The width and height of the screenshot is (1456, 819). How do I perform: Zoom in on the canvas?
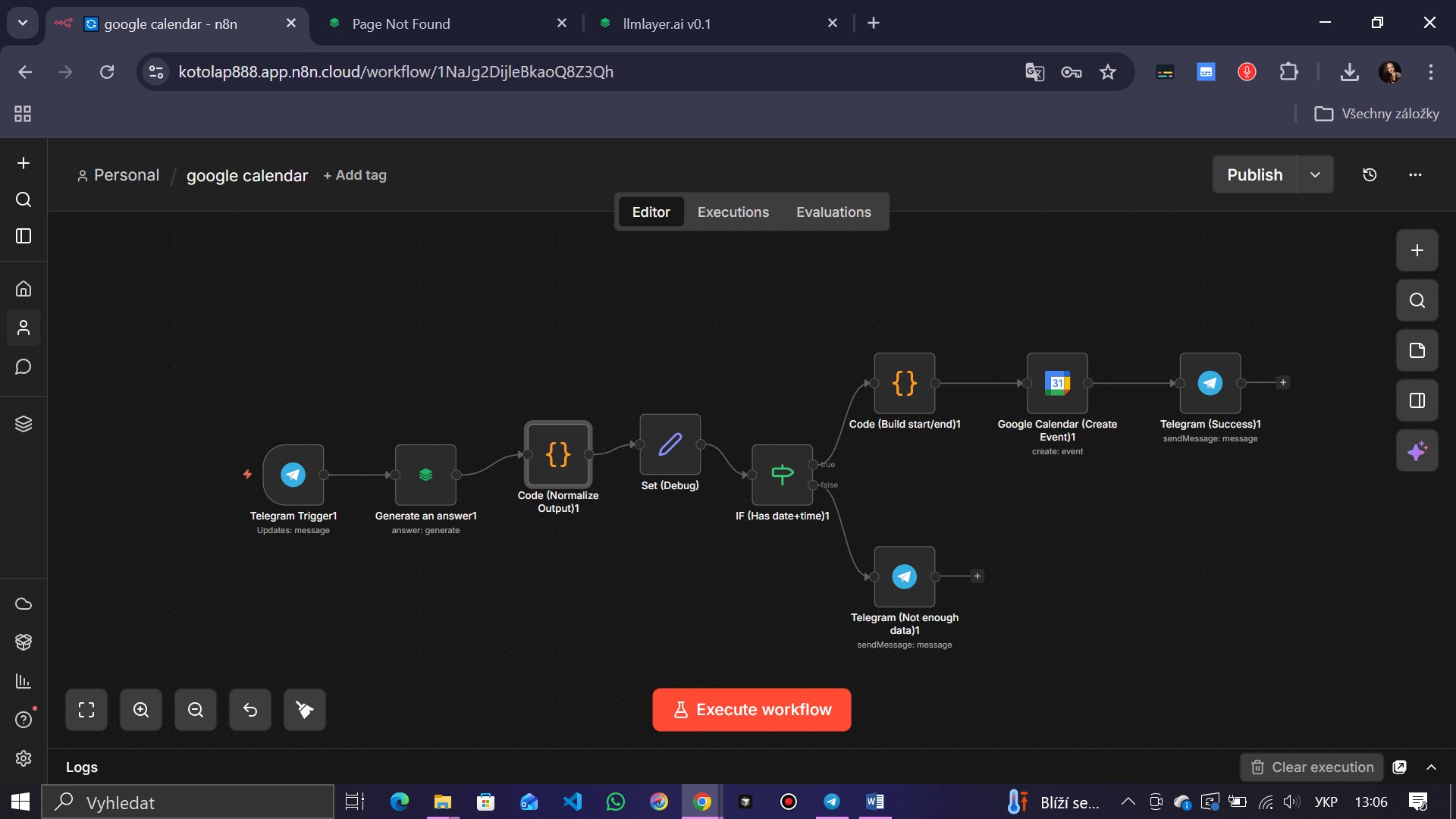coord(141,710)
